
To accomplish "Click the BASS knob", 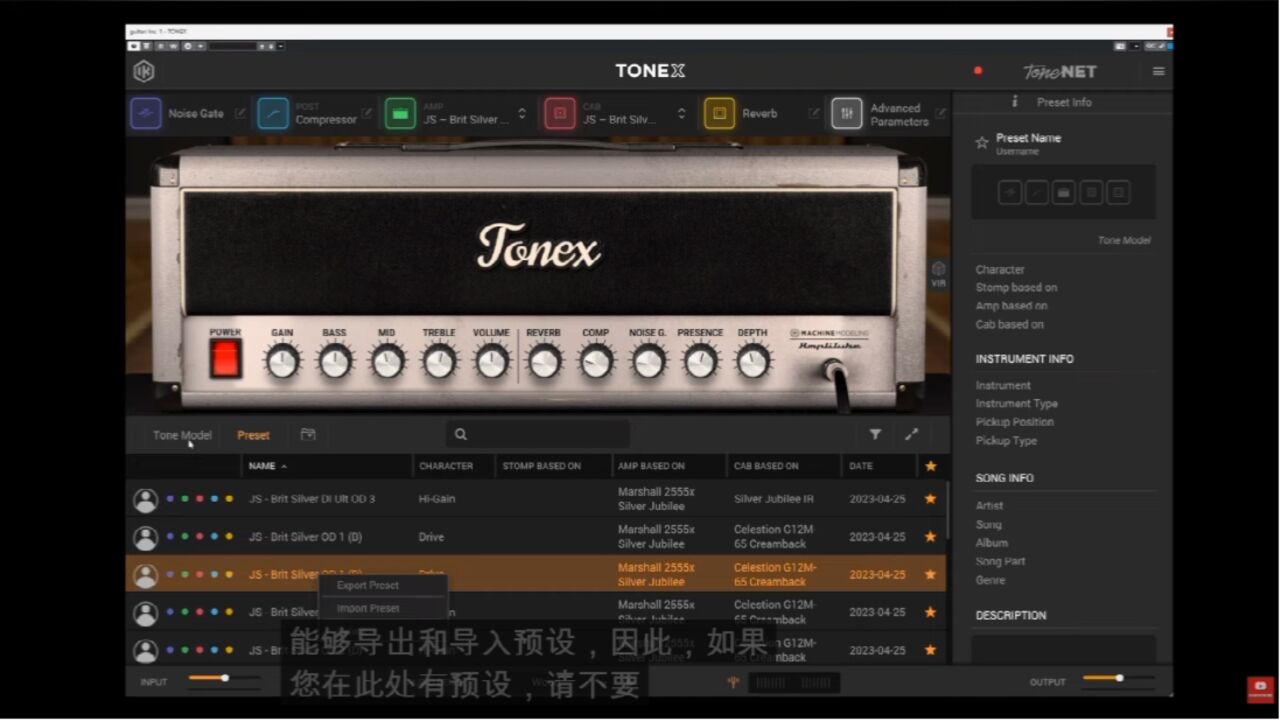I will click(x=335, y=360).
